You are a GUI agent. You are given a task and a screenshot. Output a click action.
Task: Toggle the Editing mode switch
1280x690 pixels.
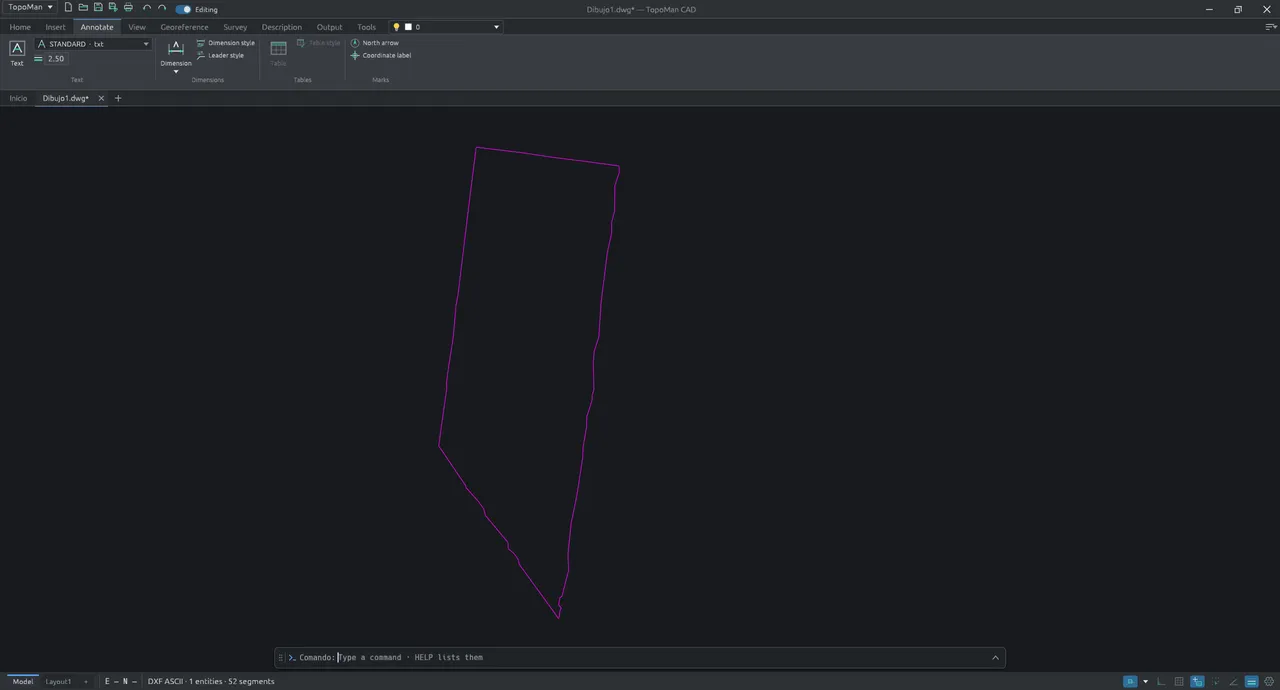coord(183,9)
